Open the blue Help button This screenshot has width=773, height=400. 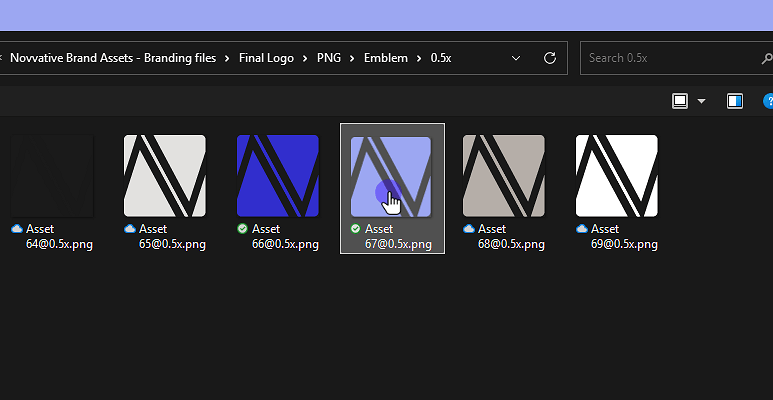pyautogui.click(x=768, y=101)
